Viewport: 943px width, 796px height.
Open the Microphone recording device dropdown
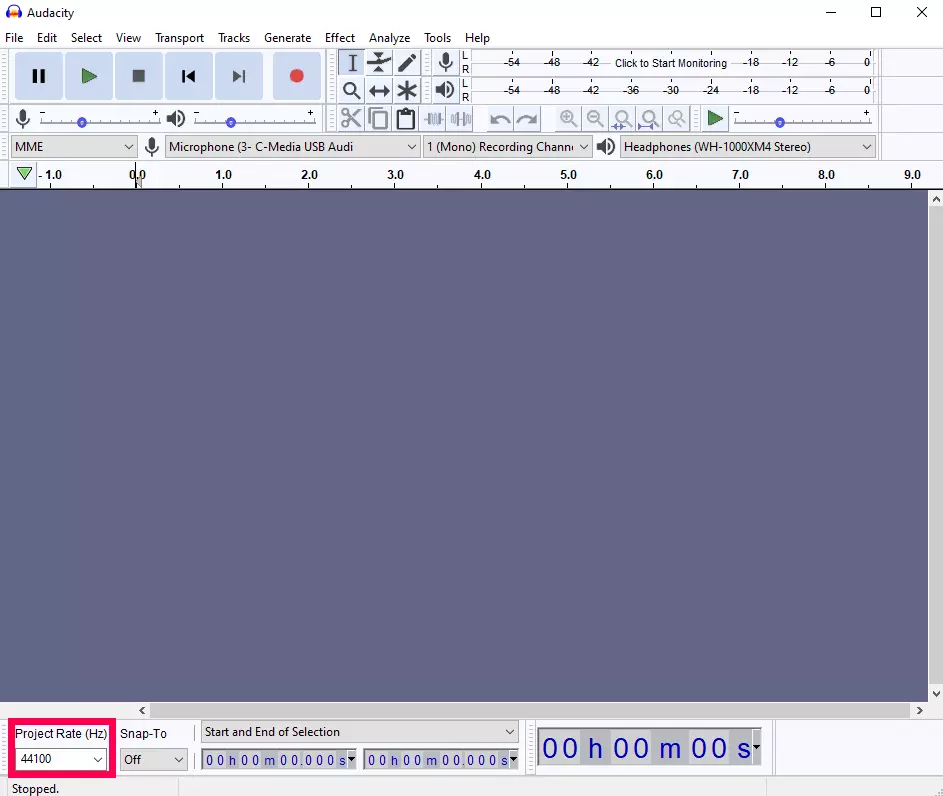click(292, 147)
